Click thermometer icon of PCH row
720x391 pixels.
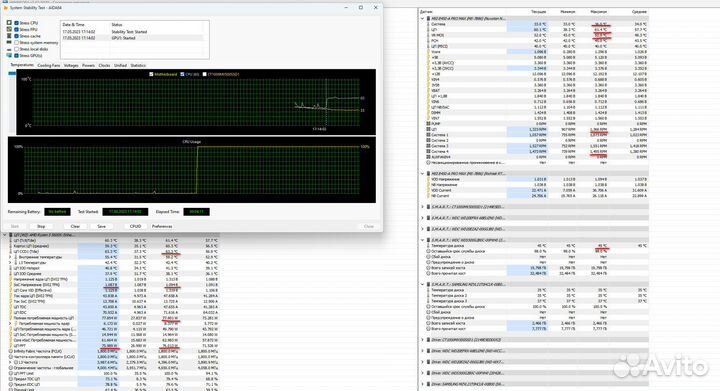coord(428,40)
